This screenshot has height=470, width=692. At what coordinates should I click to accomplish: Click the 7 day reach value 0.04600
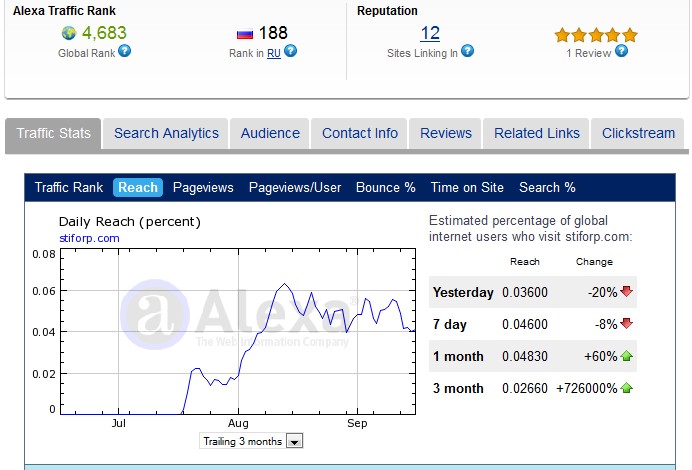[525, 324]
